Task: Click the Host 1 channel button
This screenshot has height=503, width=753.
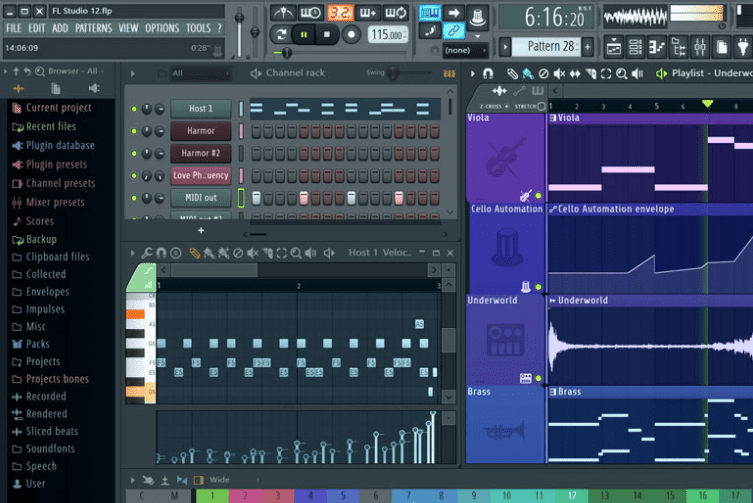Action: point(201,109)
